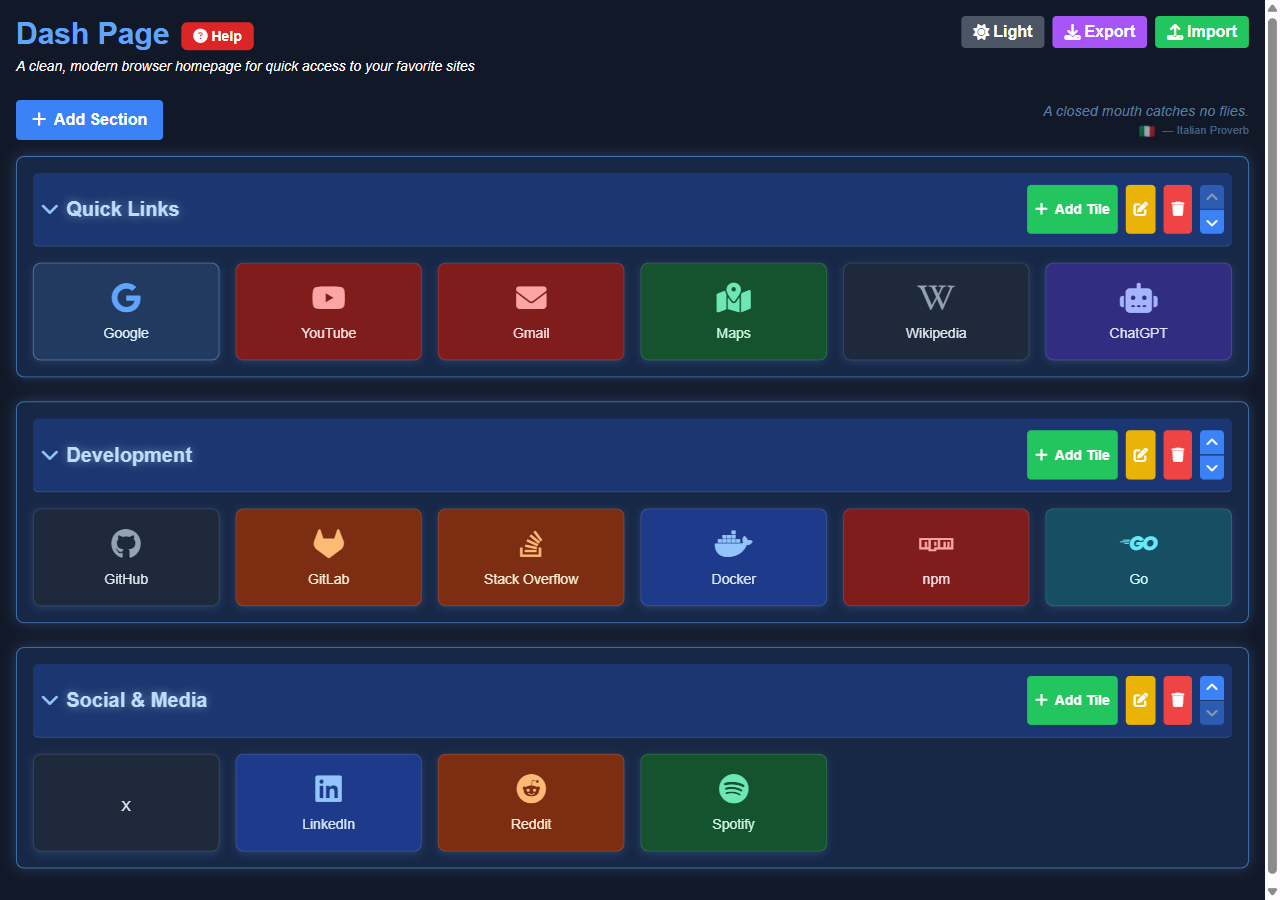
Task: Click the Dash Page title
Action: pyautogui.click(x=93, y=34)
